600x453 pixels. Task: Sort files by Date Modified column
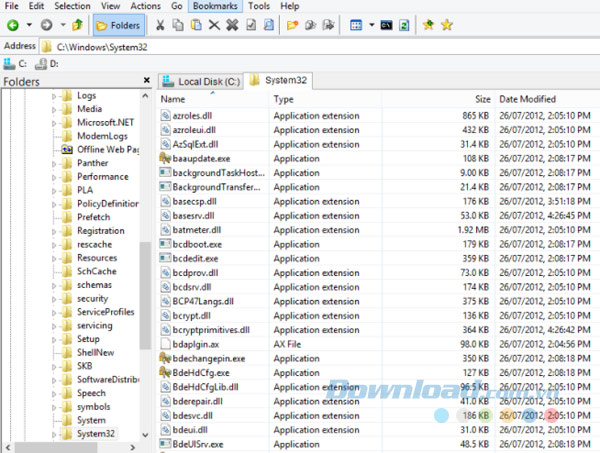(x=528, y=99)
